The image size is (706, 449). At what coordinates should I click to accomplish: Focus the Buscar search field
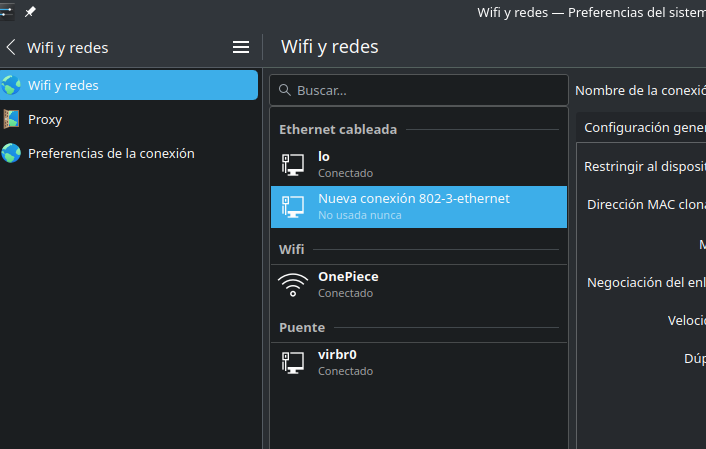(419, 90)
